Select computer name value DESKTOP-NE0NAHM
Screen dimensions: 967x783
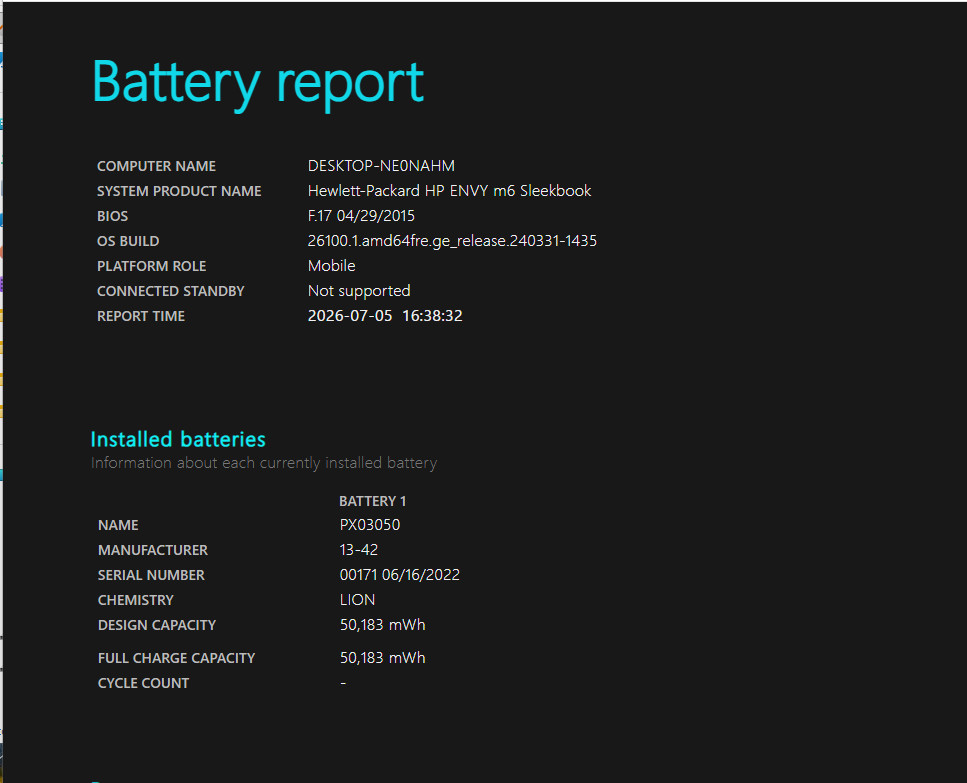click(381, 166)
